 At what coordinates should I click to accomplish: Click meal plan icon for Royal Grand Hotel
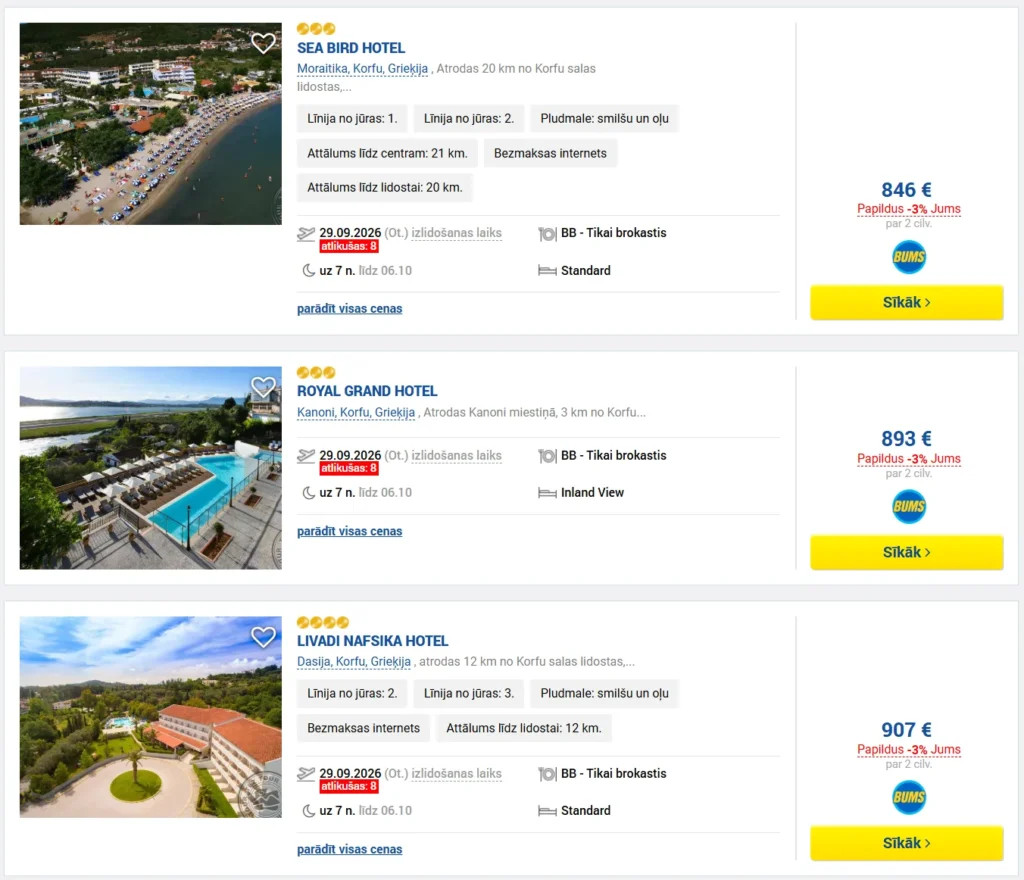547,456
